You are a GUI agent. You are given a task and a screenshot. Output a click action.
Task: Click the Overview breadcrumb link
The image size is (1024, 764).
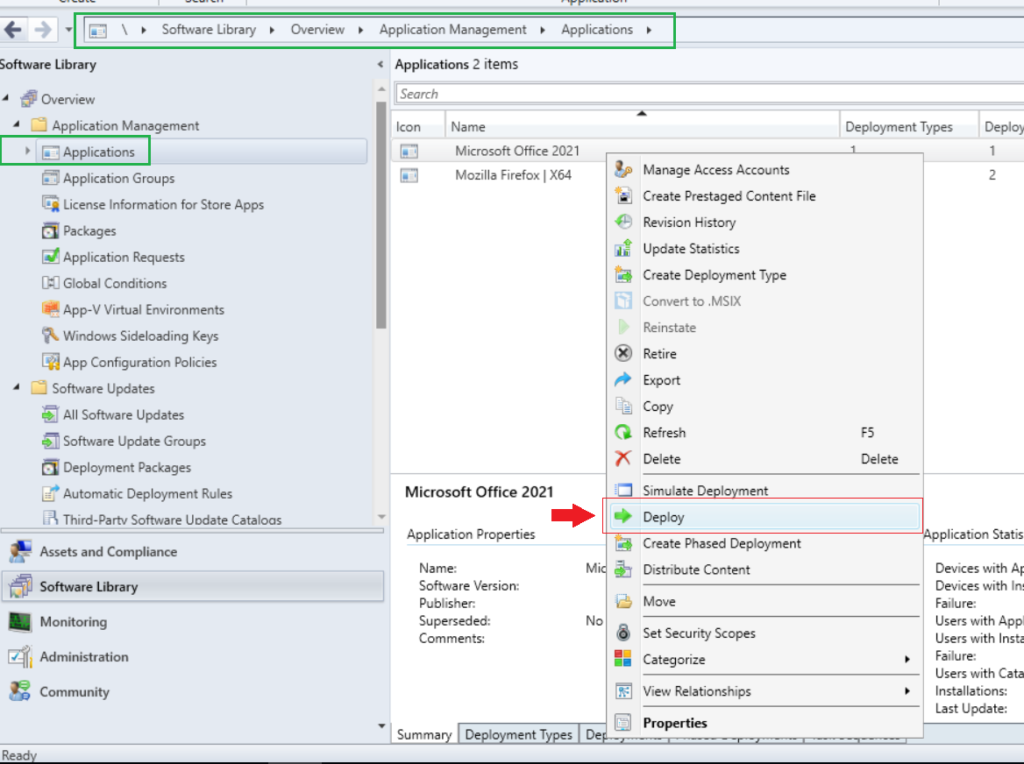tap(317, 29)
